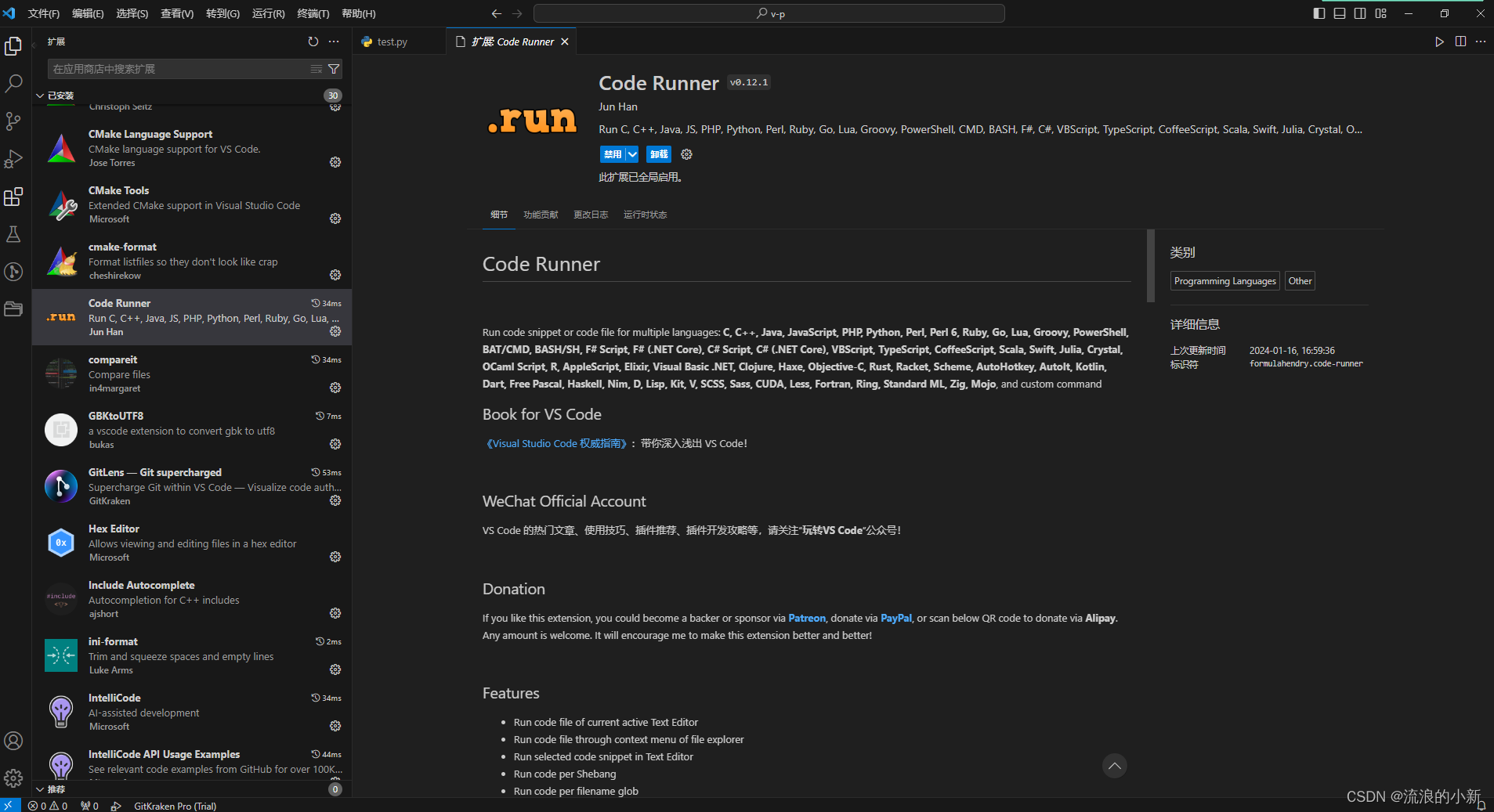
Task: Open manage gear for GBKtoUTF8
Action: pos(335,444)
